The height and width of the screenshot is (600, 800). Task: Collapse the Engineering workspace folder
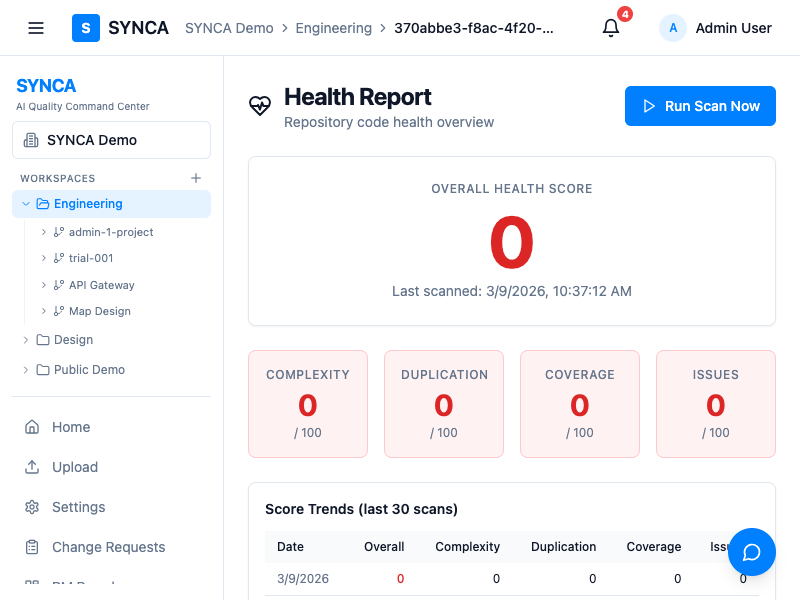pos(26,204)
